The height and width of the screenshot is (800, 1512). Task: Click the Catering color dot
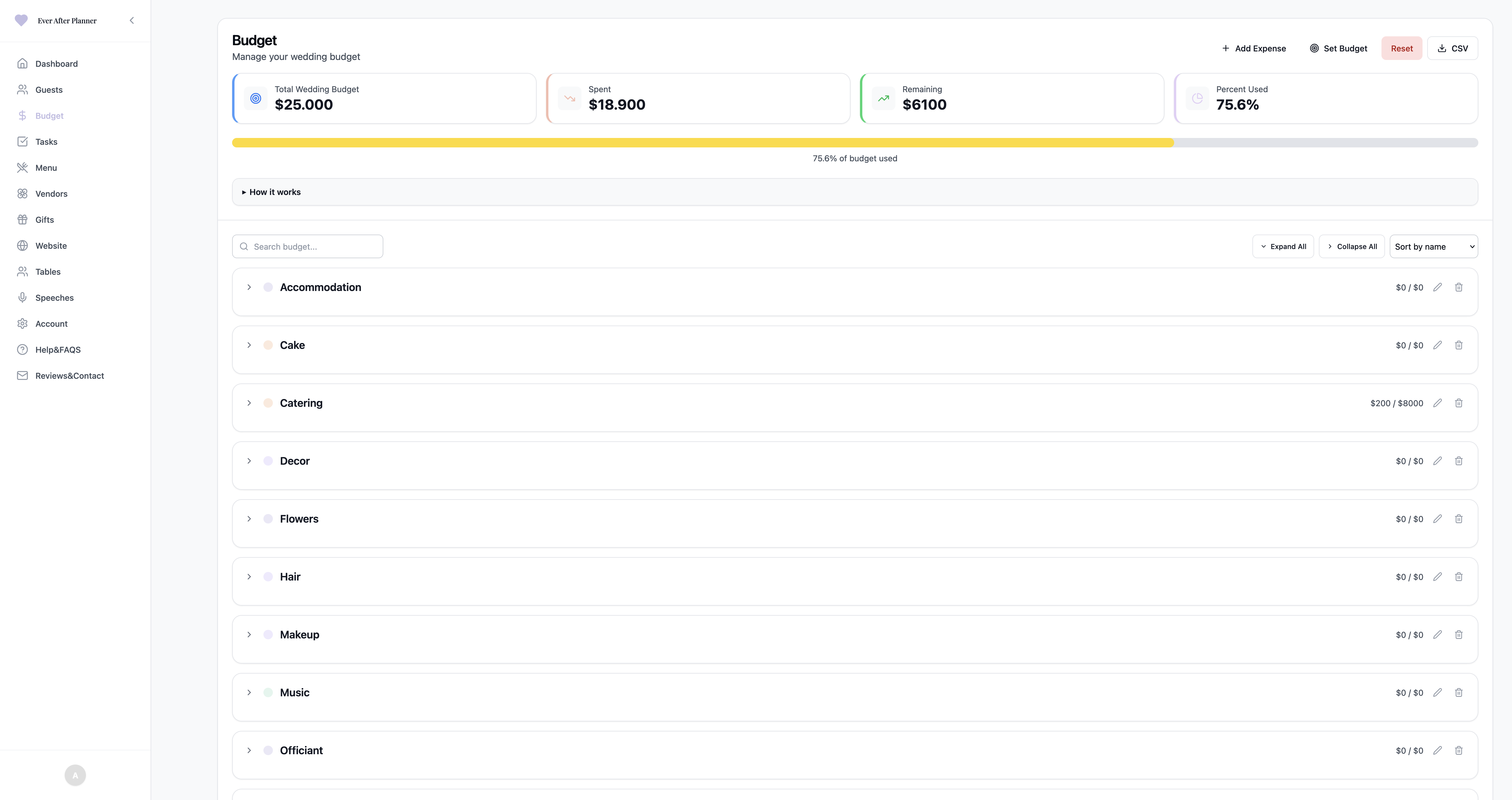click(268, 403)
